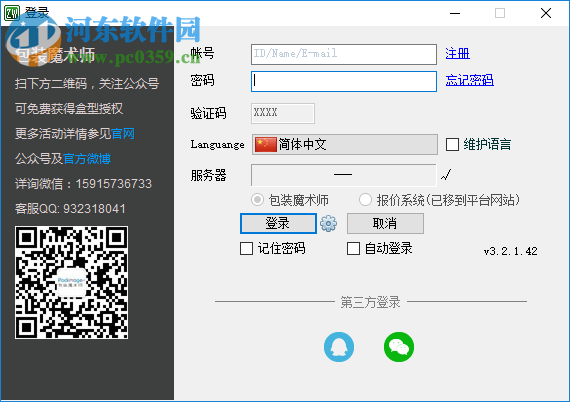Open the 服务器 server dropdown
Viewport: 570px width, 402px height.
click(x=344, y=174)
